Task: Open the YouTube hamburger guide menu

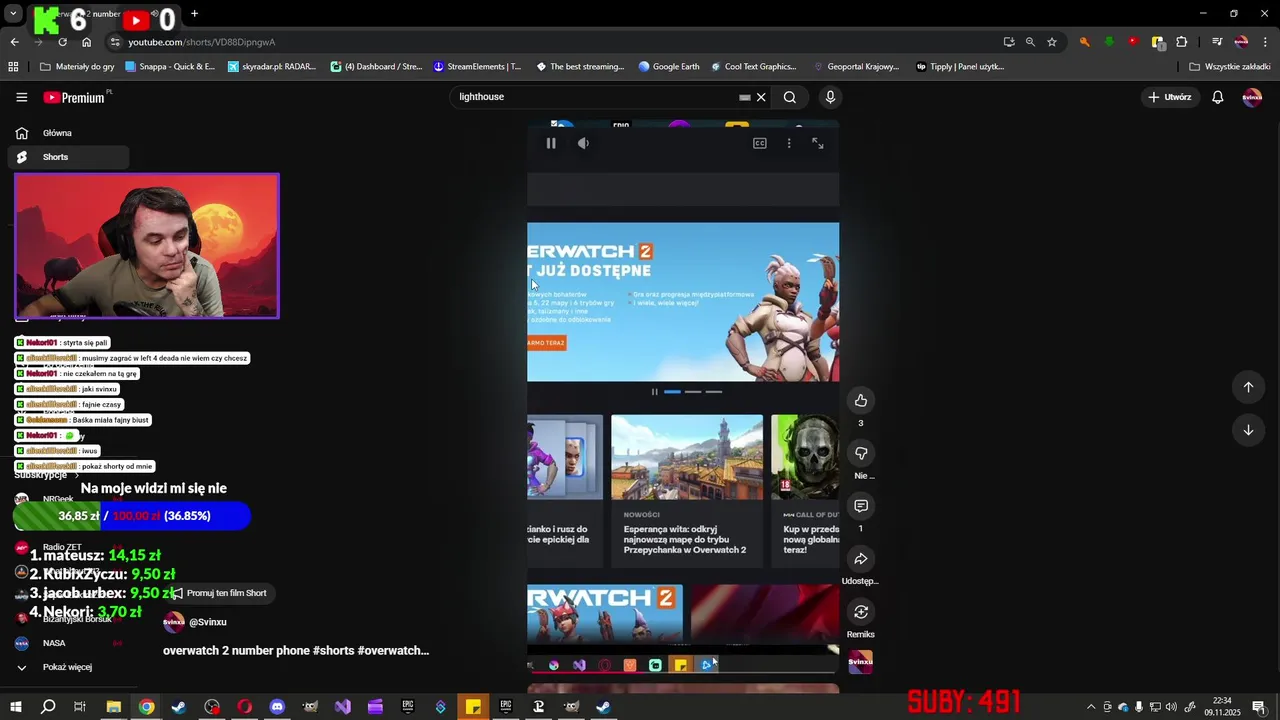Action: (x=21, y=97)
